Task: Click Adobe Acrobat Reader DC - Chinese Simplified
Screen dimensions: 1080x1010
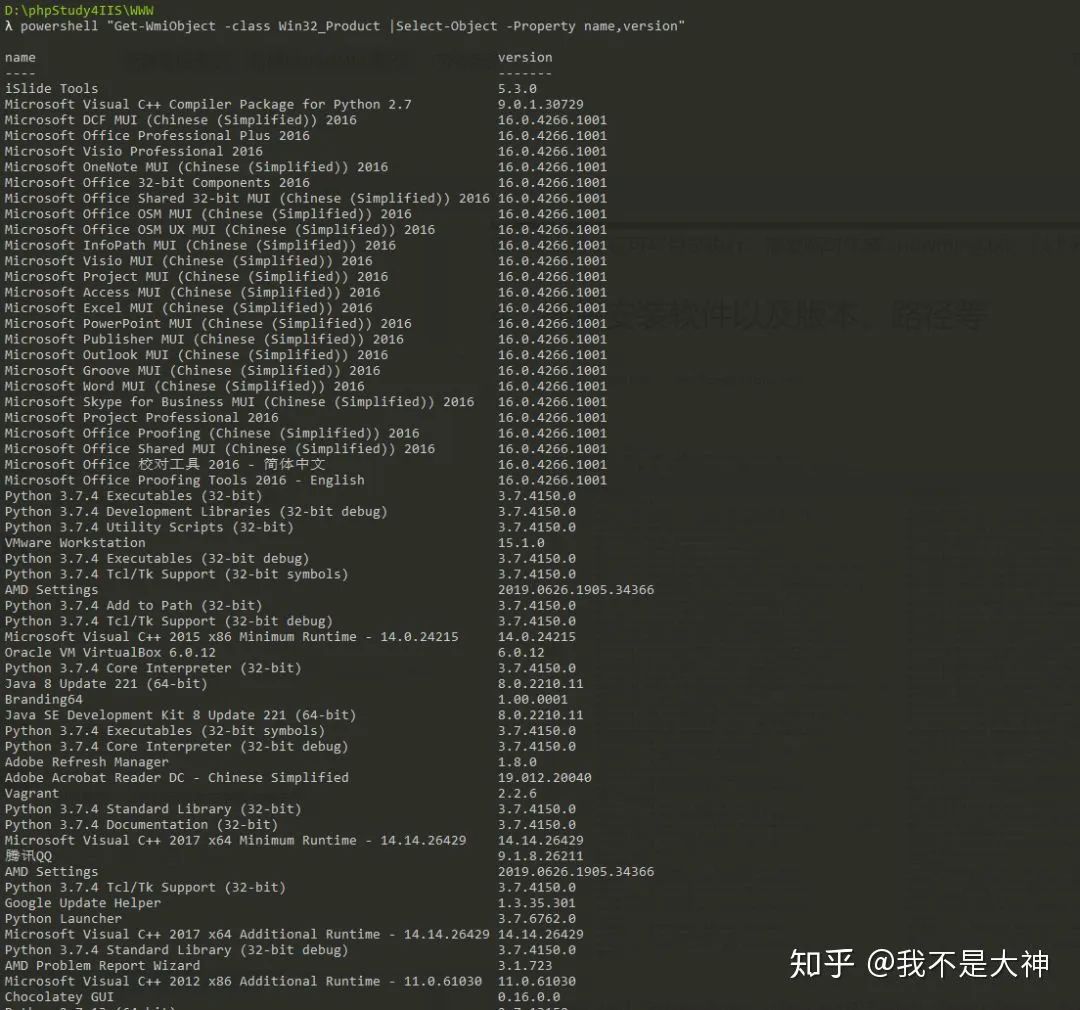Action: coord(176,778)
